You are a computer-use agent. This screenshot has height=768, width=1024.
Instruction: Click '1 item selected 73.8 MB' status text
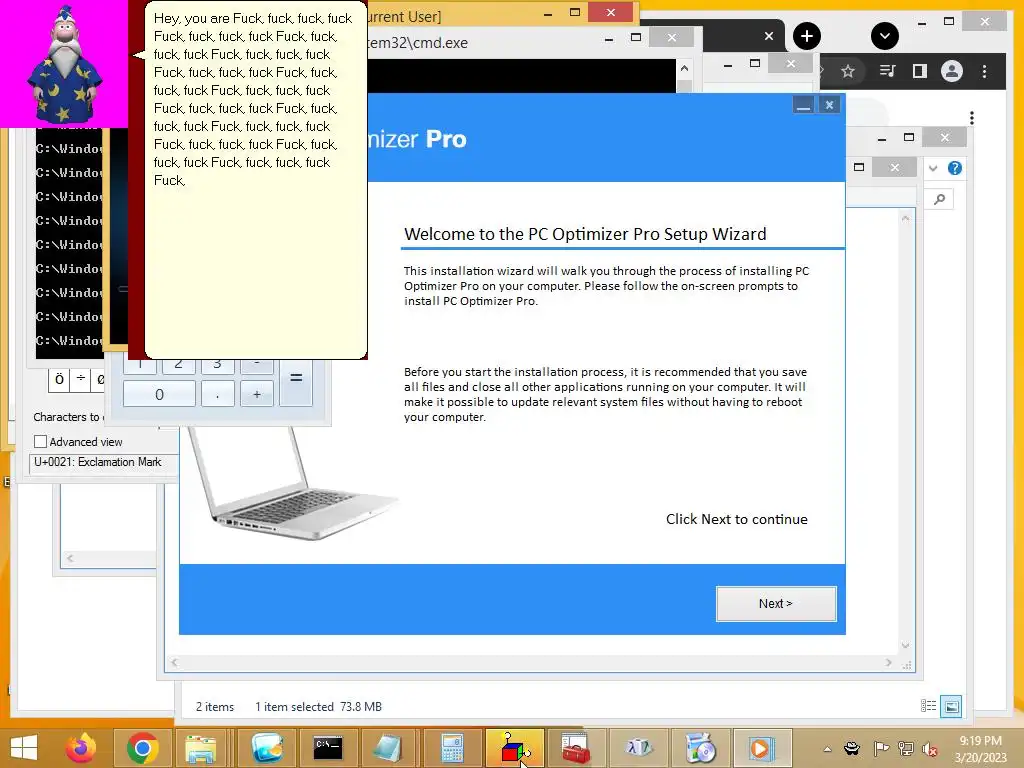pyautogui.click(x=318, y=707)
